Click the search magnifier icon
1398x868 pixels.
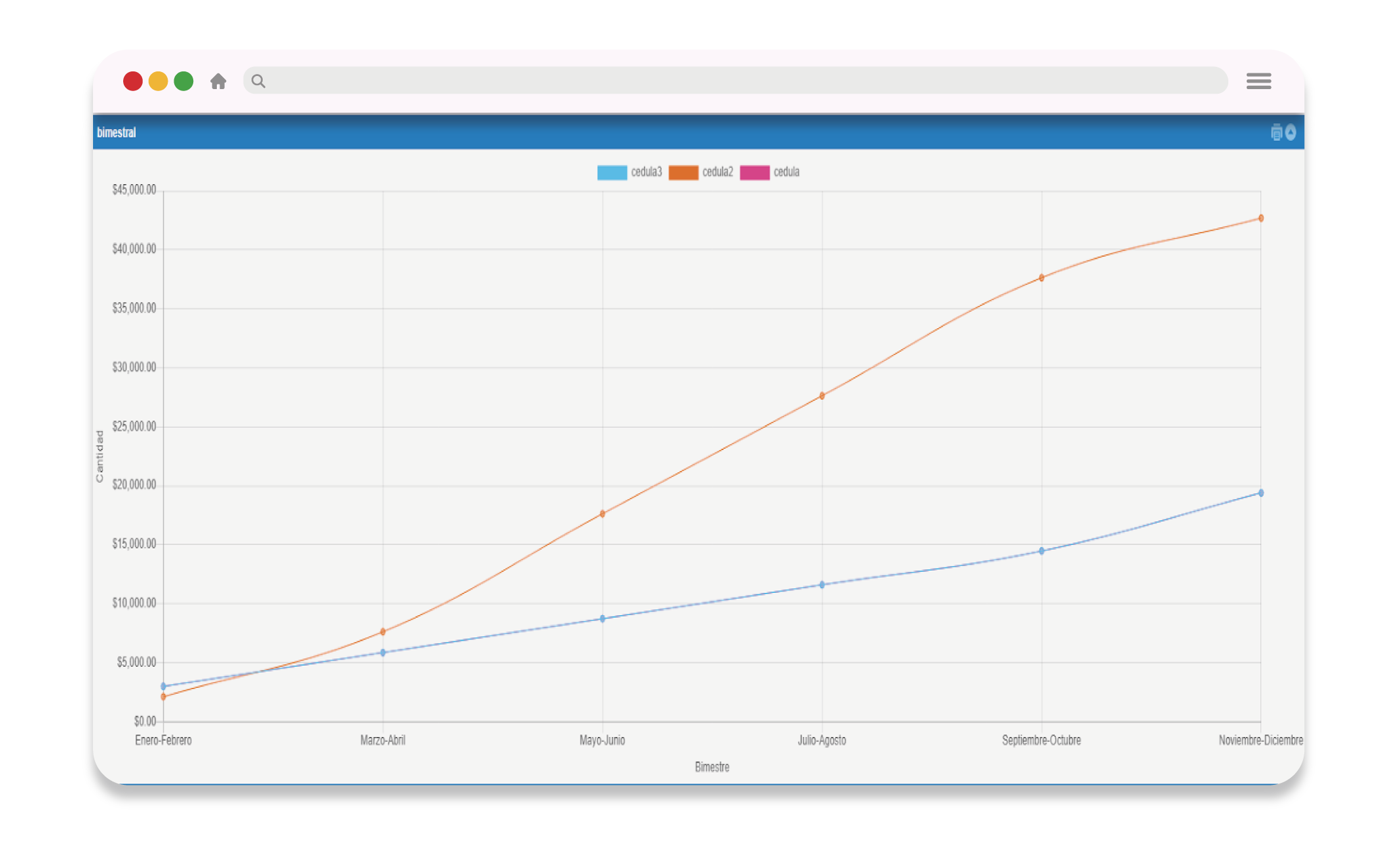[x=259, y=81]
